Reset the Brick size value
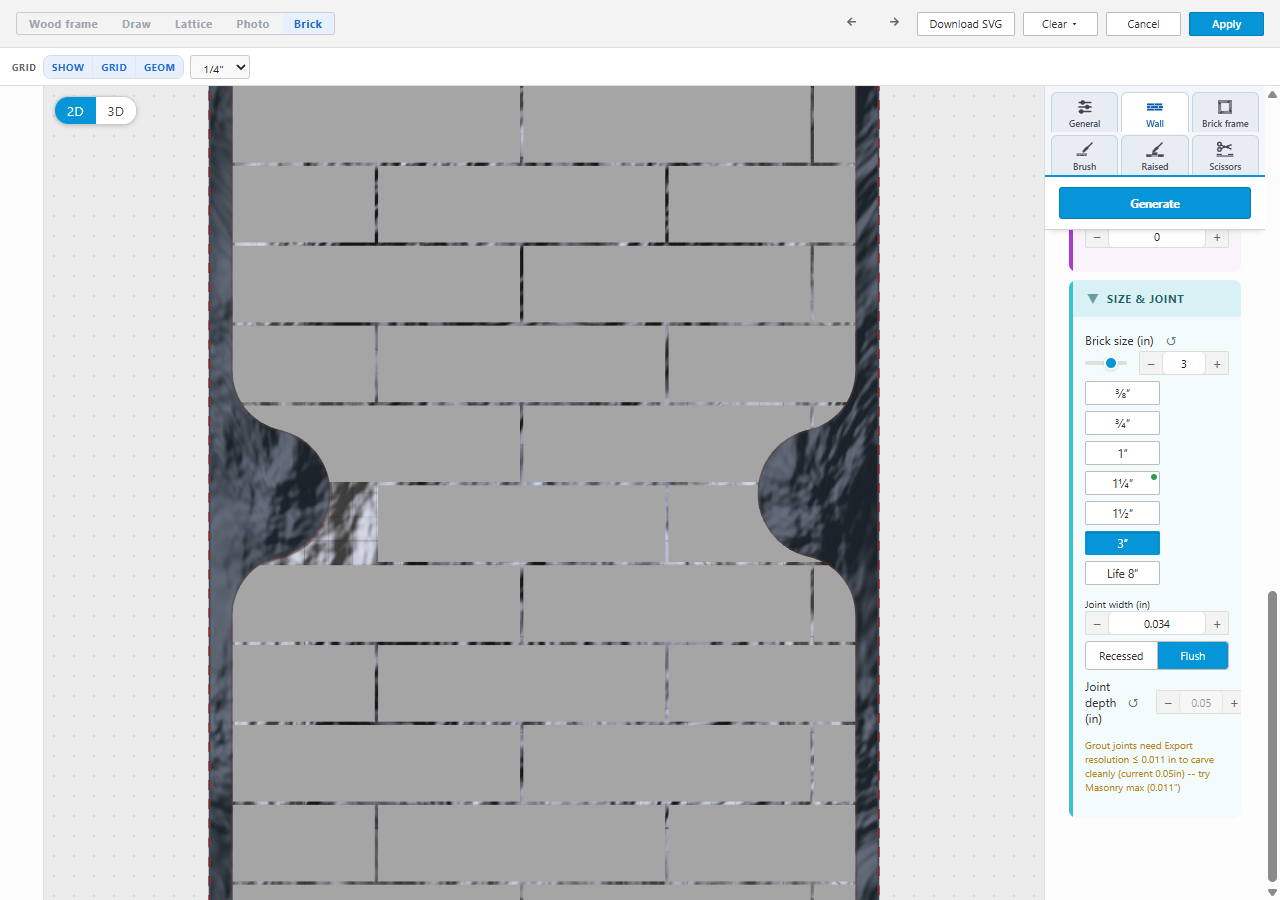 1172,341
